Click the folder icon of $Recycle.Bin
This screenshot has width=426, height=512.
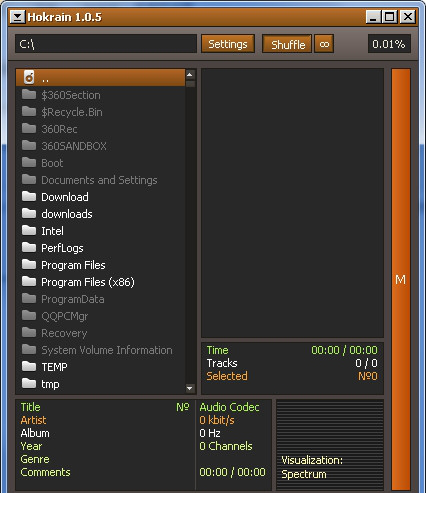click(x=29, y=112)
